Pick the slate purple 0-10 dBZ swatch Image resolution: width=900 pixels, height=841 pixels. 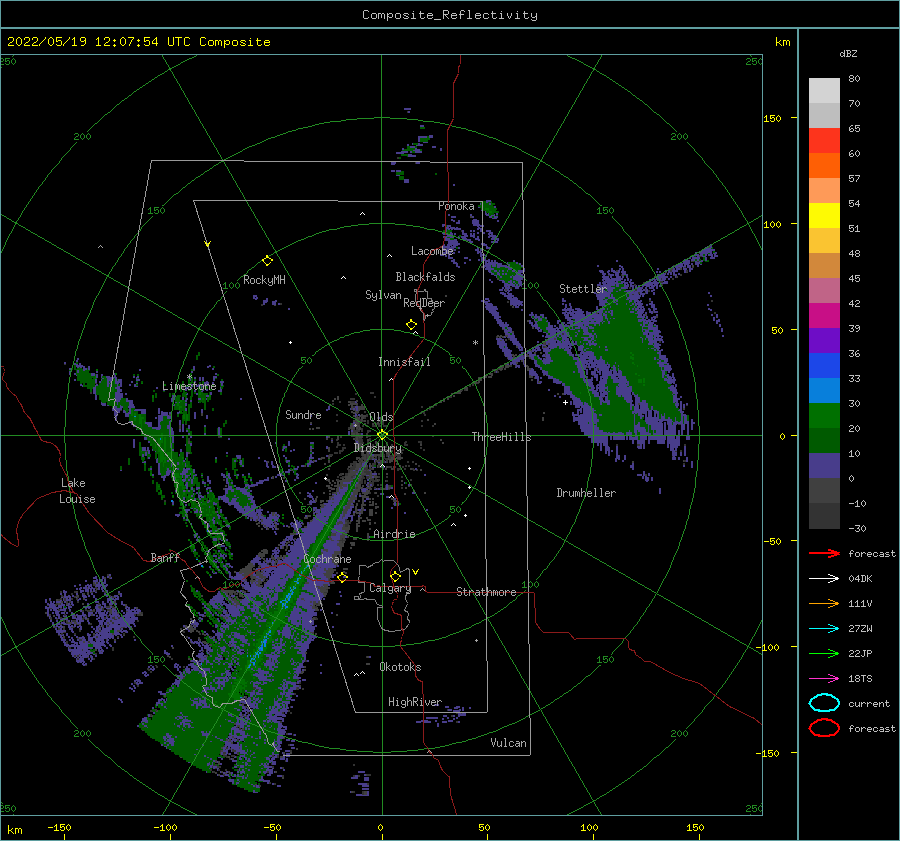pos(824,466)
